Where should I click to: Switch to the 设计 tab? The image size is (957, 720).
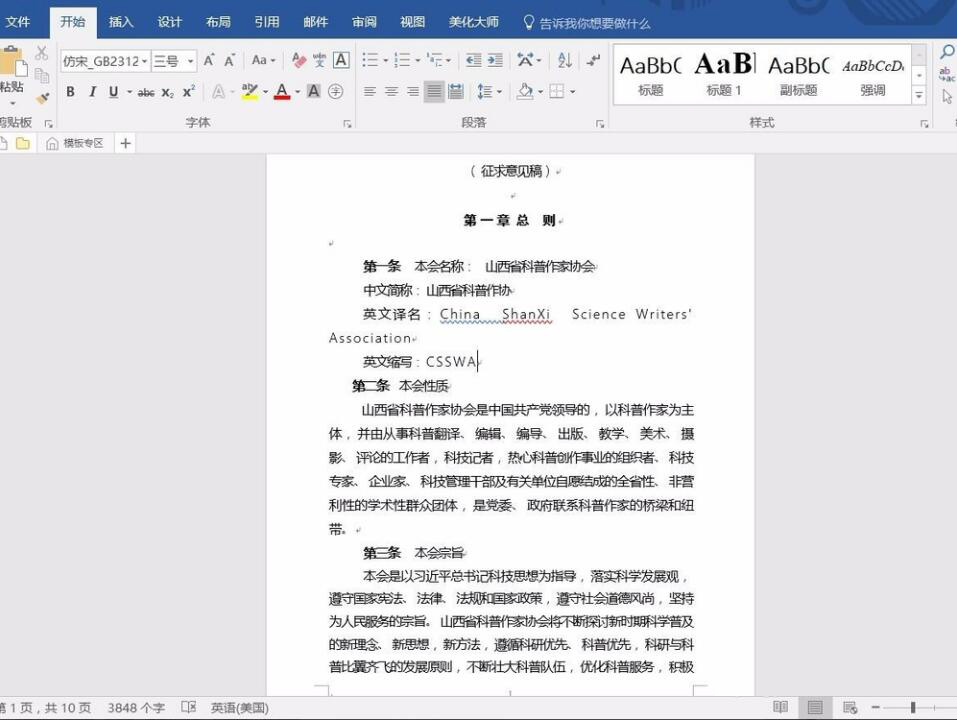(170, 22)
